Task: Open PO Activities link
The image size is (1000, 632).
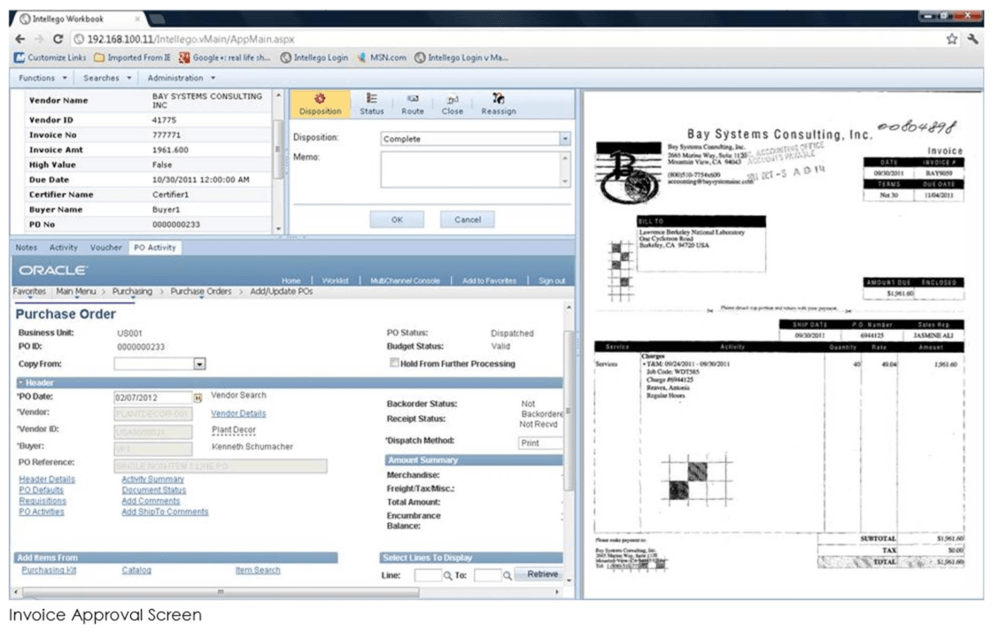Action: click(x=41, y=512)
